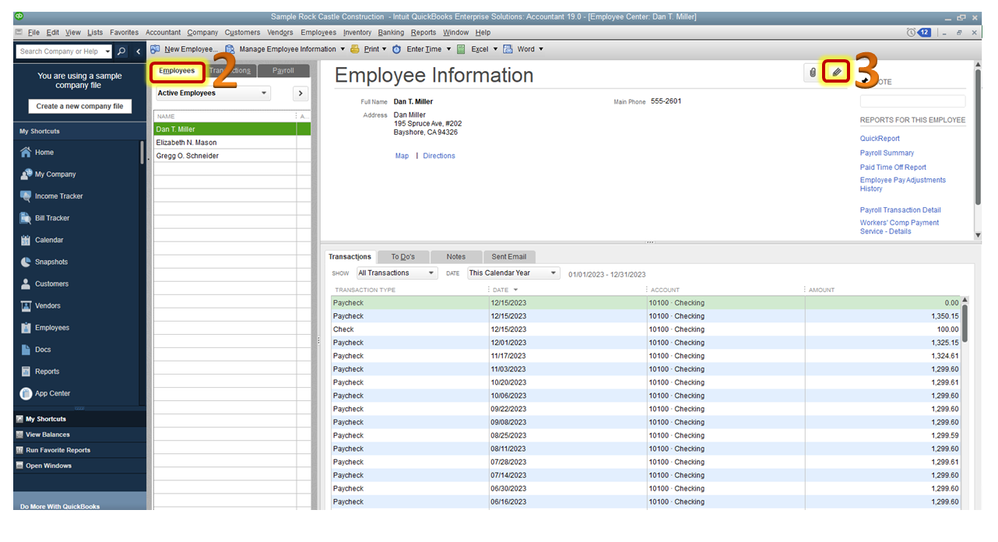Image resolution: width=998 pixels, height=542 pixels.
Task: Open the Employees menu in menu bar
Action: click(318, 32)
